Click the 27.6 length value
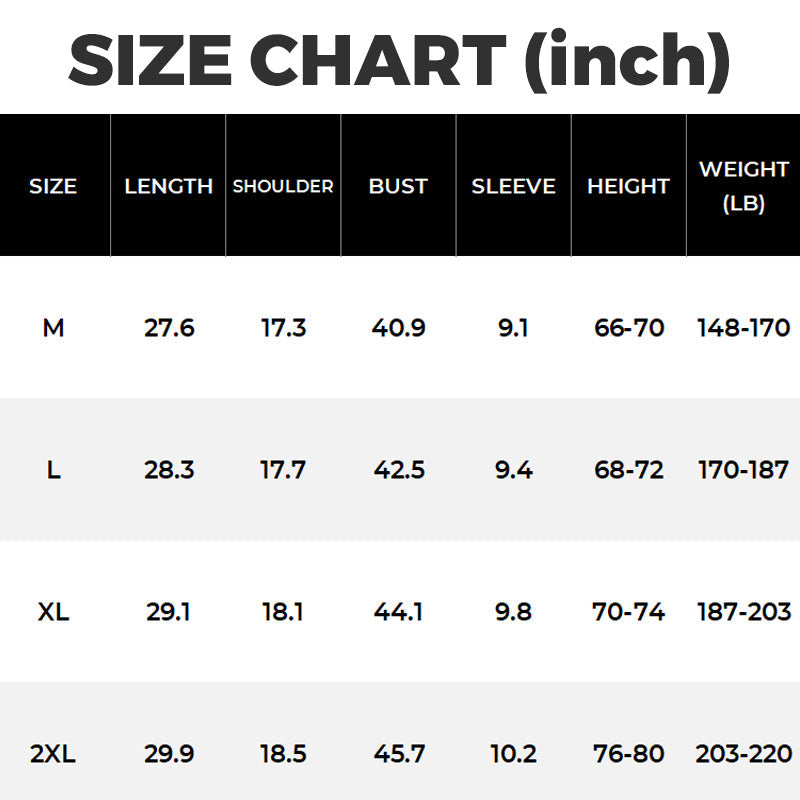Viewport: 800px width, 800px height. click(169, 328)
